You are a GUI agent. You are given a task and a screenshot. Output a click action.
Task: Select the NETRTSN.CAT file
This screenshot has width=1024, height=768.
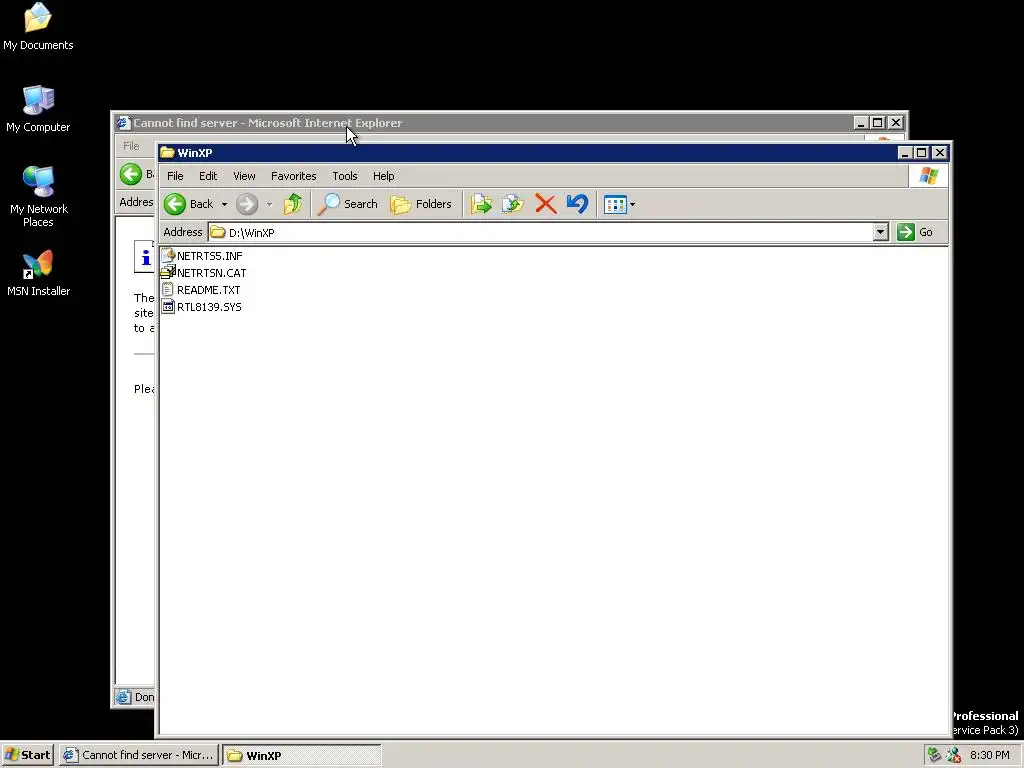(x=212, y=273)
